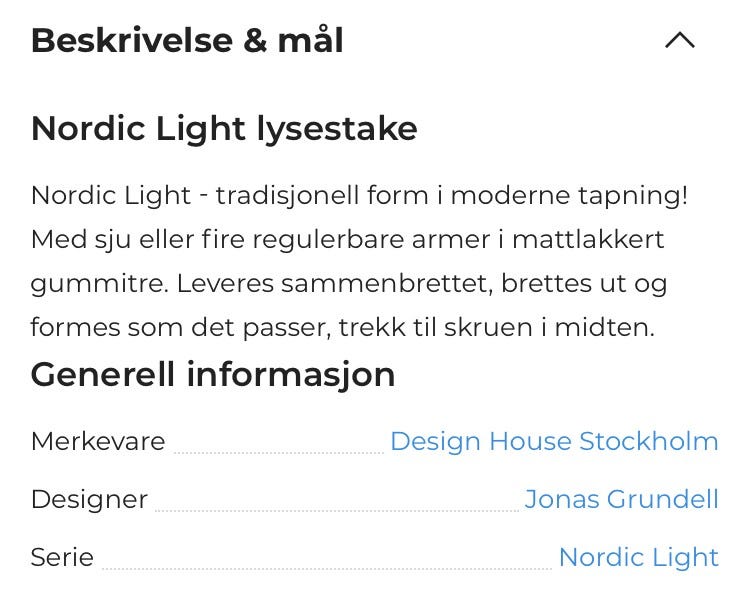The height and width of the screenshot is (590, 750).
Task: Click the Serie label
Action: coord(62,557)
